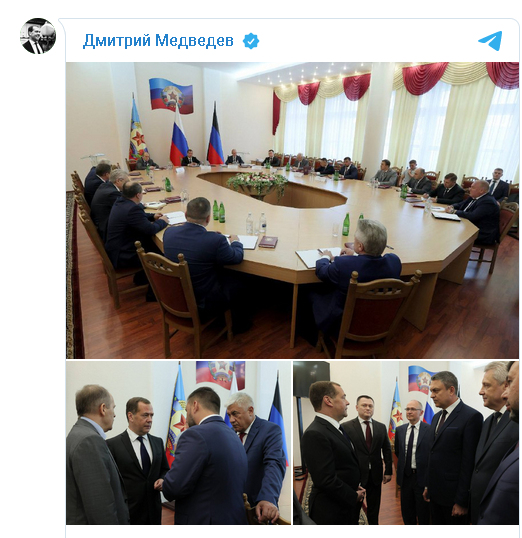Click the blue verified checkmark badge
Viewport: 522px width, 538px height.
click(251, 41)
